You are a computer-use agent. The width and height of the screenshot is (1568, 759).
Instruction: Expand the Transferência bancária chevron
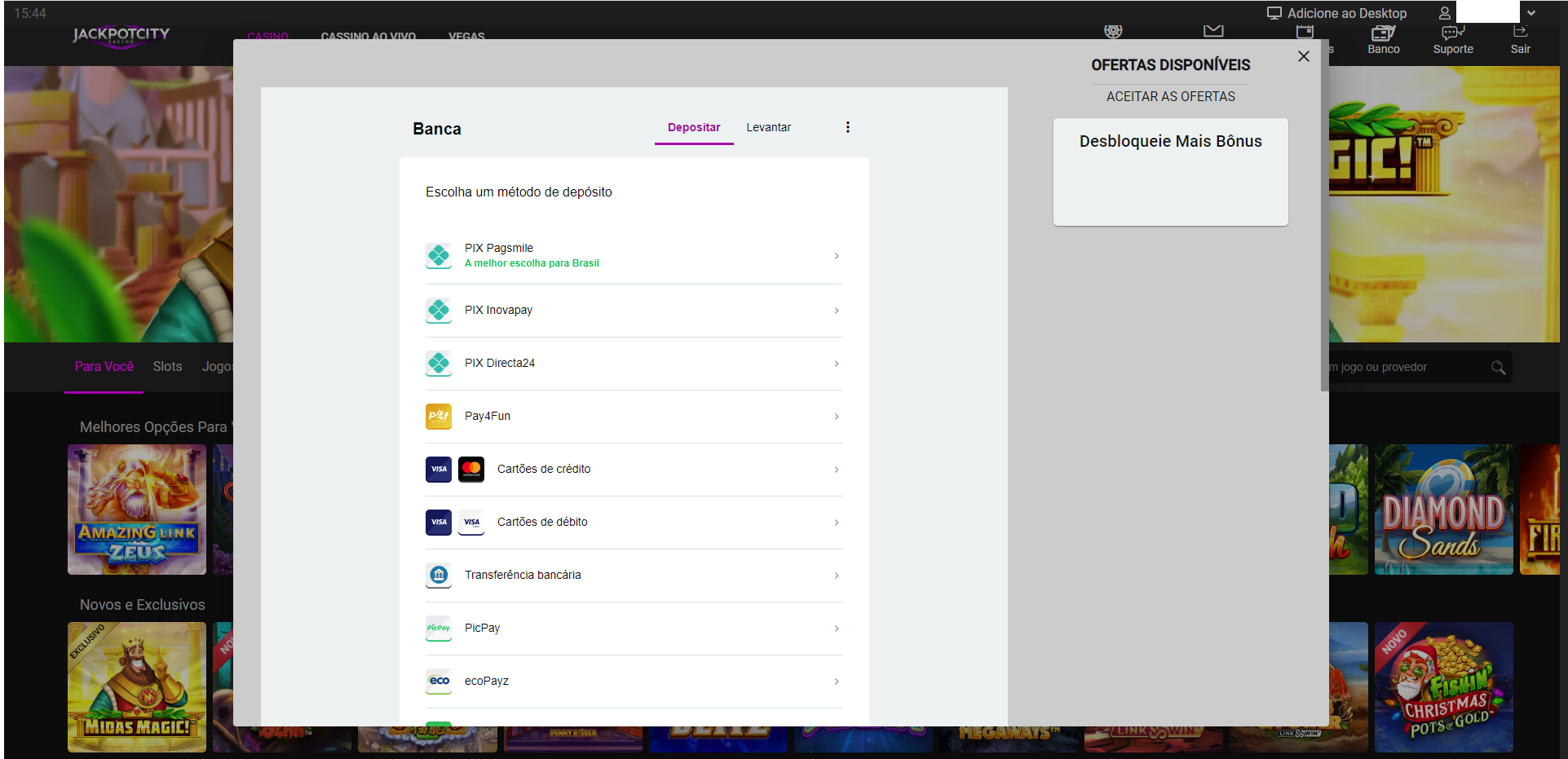click(837, 576)
